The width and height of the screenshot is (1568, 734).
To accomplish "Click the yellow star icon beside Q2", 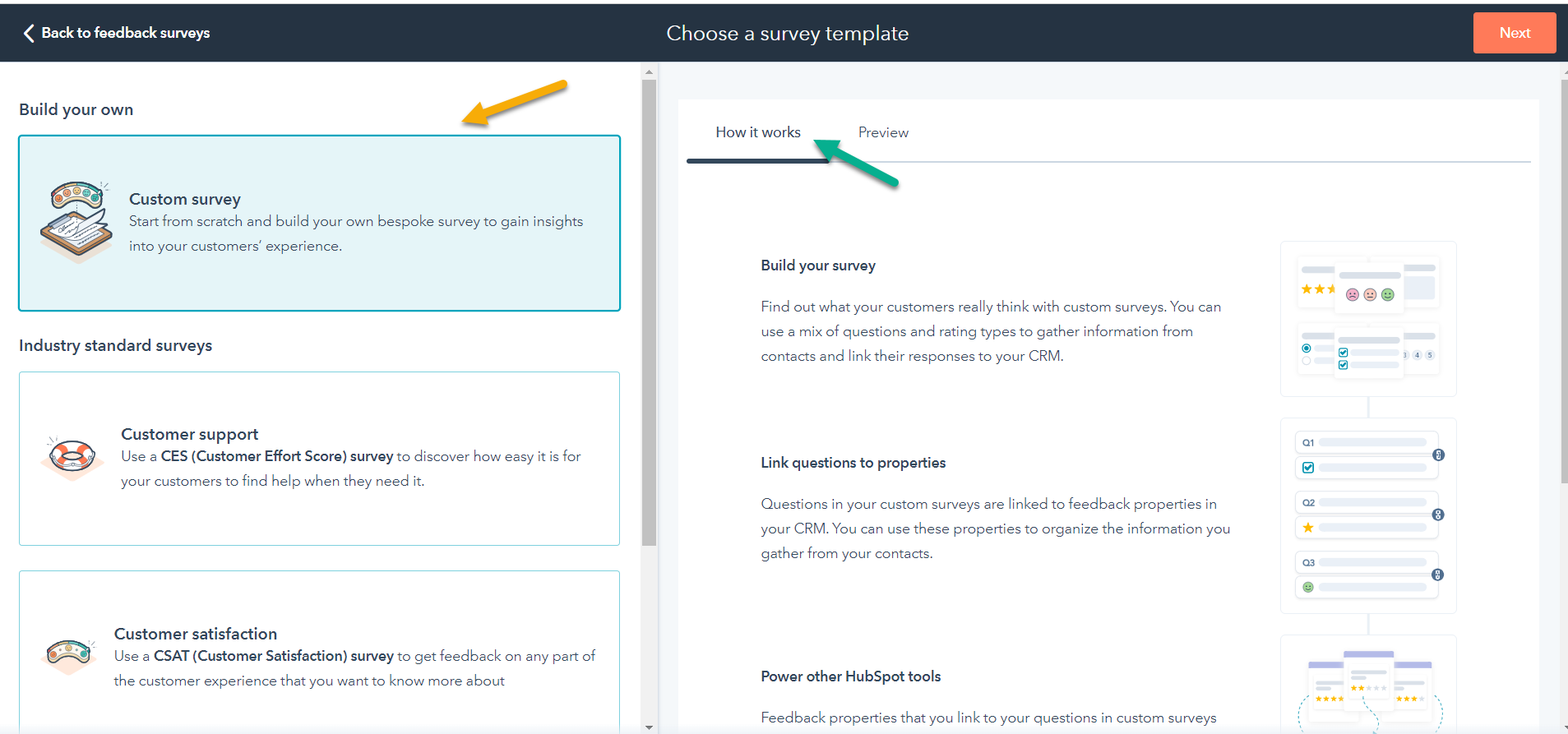I will click(1308, 528).
